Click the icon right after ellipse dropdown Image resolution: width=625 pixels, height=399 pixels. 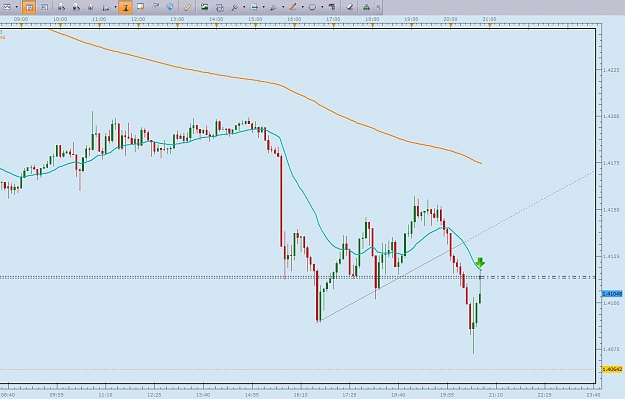pyautogui.click(x=332, y=7)
